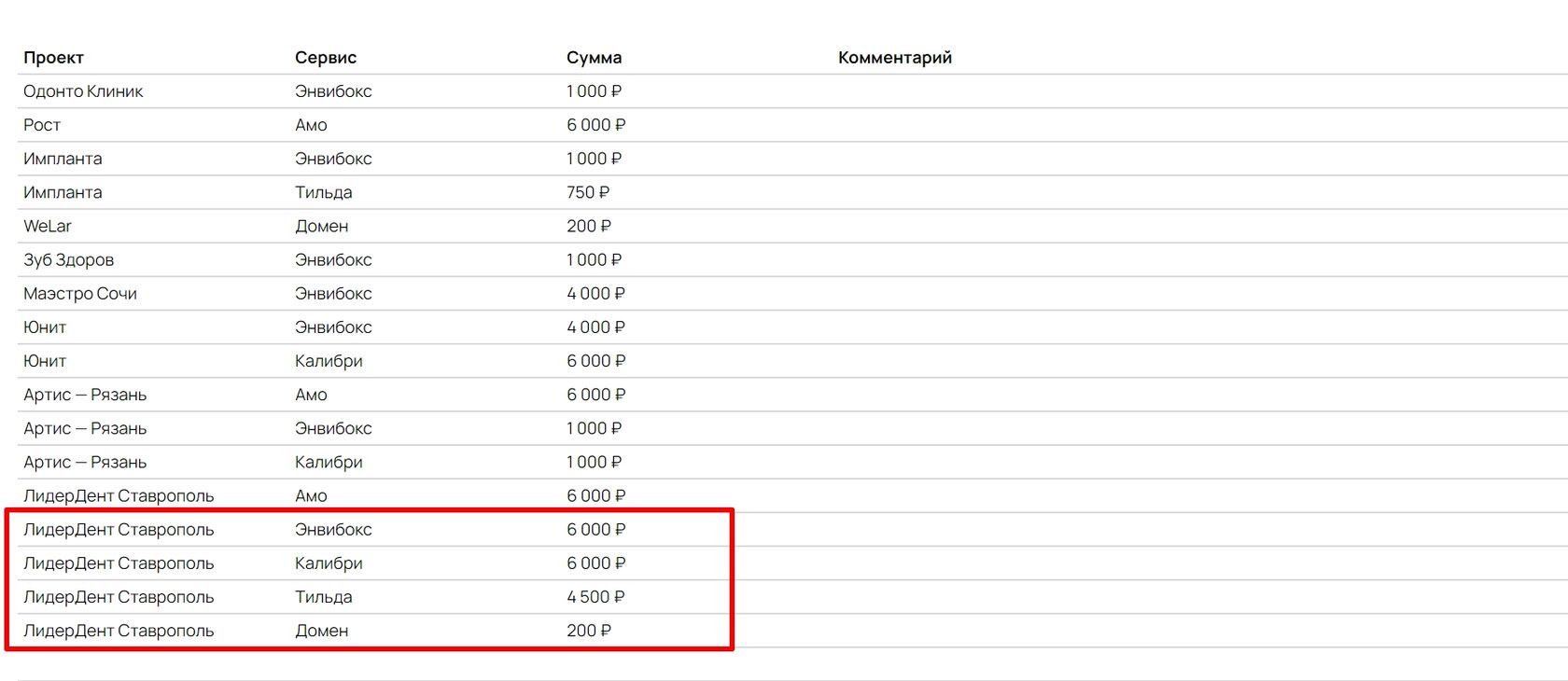Screen dimensions: 1568x681
Task: Select the 'WeLar' project cell
Action: pos(48,226)
